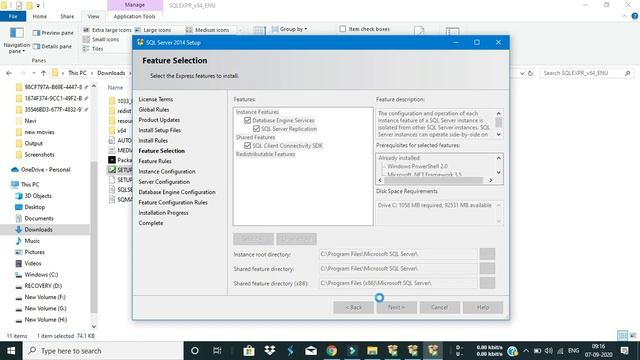
Task: Choose Large icons layout
Action: point(153,30)
